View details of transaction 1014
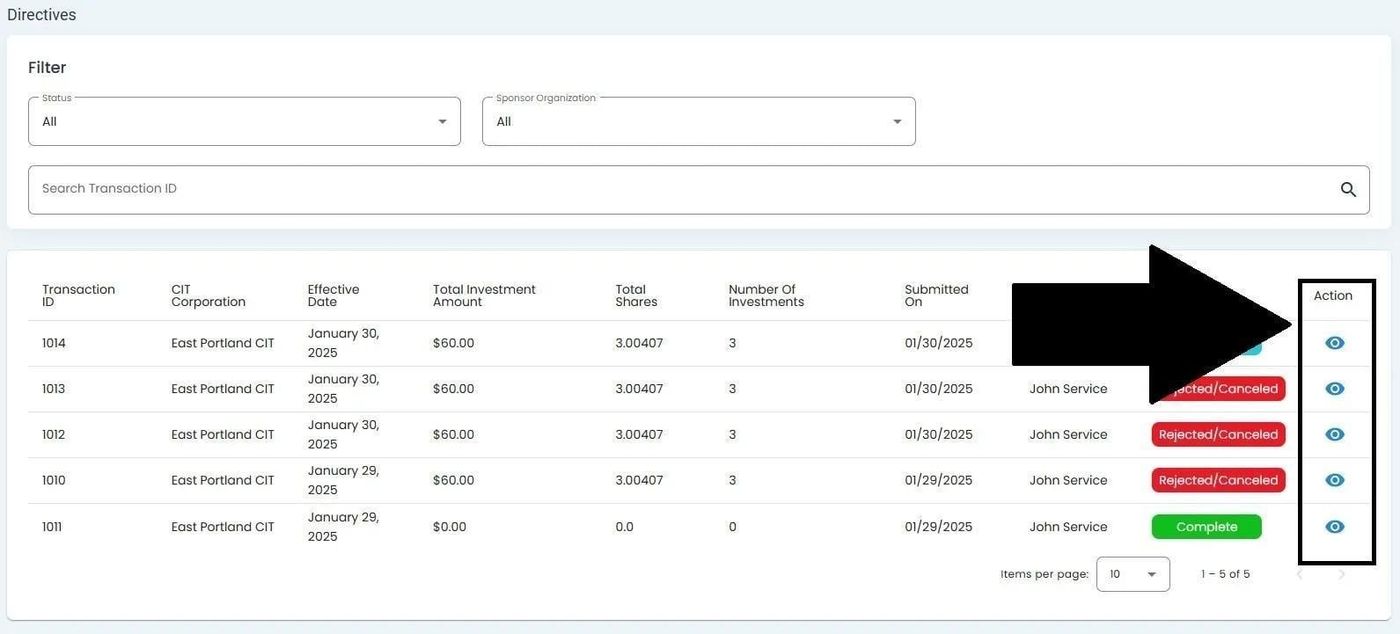1400x634 pixels. click(1334, 343)
